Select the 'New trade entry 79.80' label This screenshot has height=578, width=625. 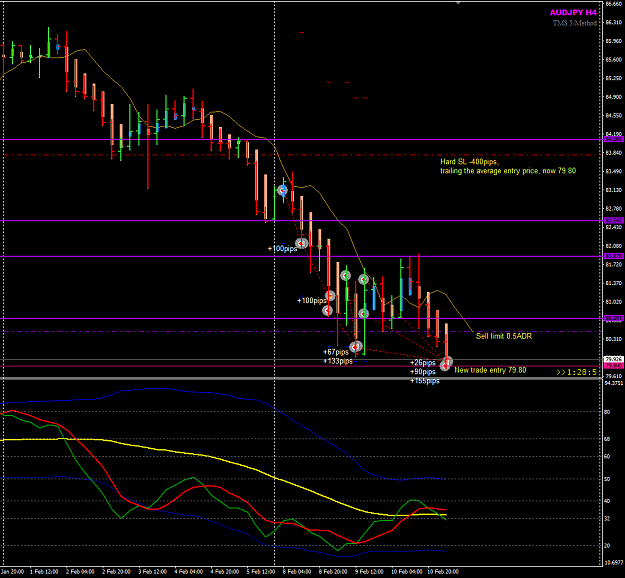pyautogui.click(x=490, y=370)
